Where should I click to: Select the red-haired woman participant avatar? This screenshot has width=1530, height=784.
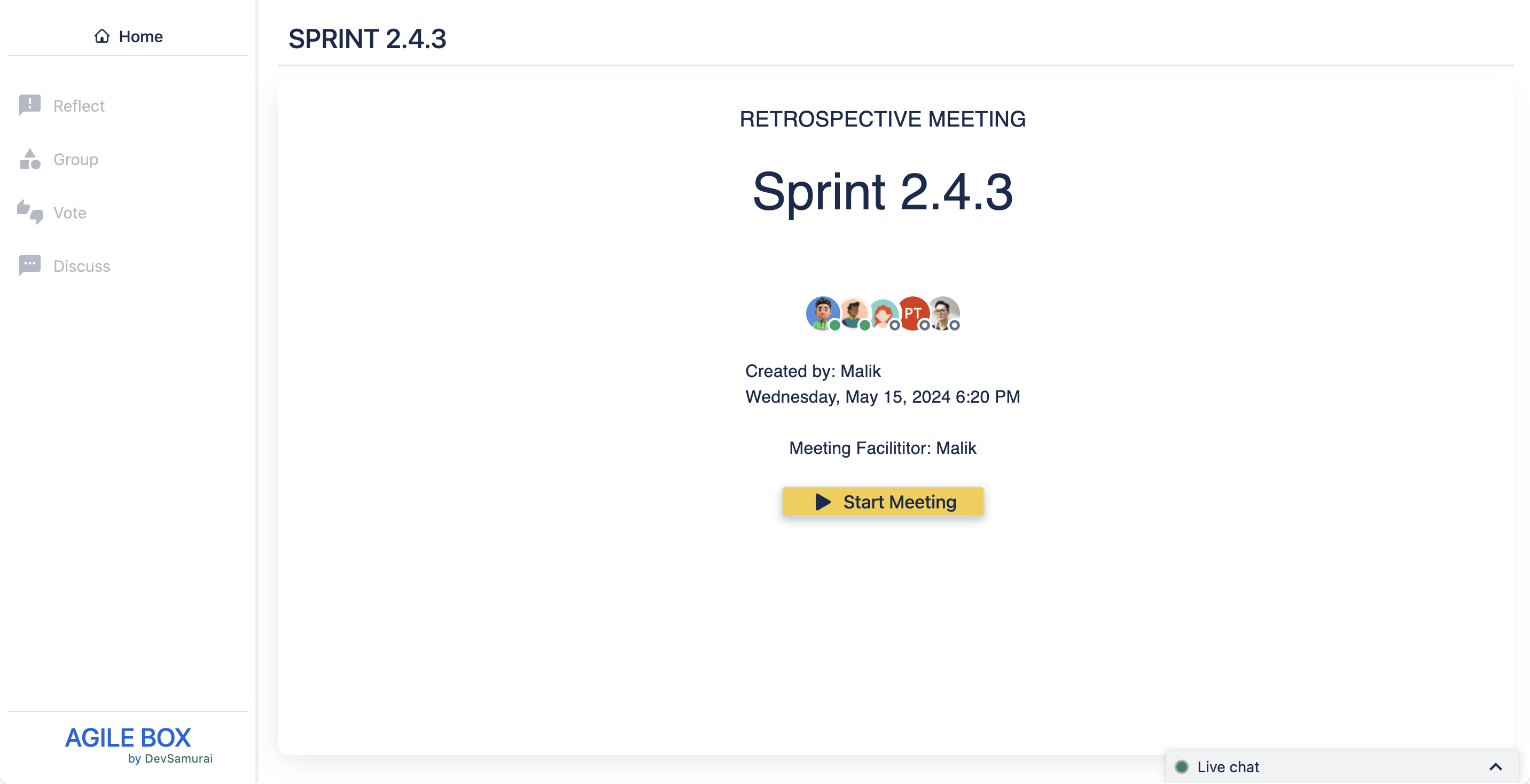coord(883,313)
